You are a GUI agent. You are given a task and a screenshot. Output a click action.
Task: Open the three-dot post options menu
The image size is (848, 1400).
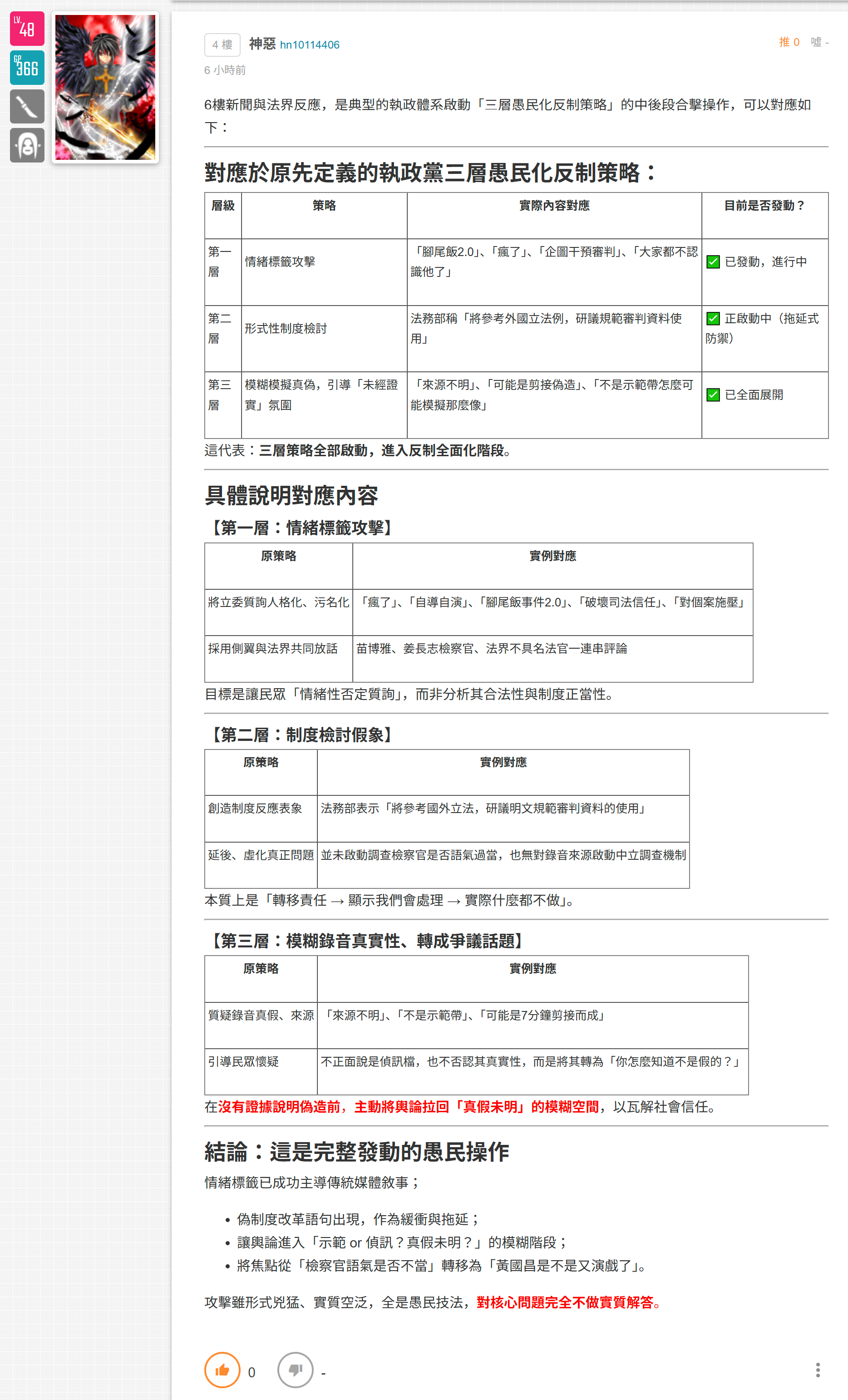817,1370
